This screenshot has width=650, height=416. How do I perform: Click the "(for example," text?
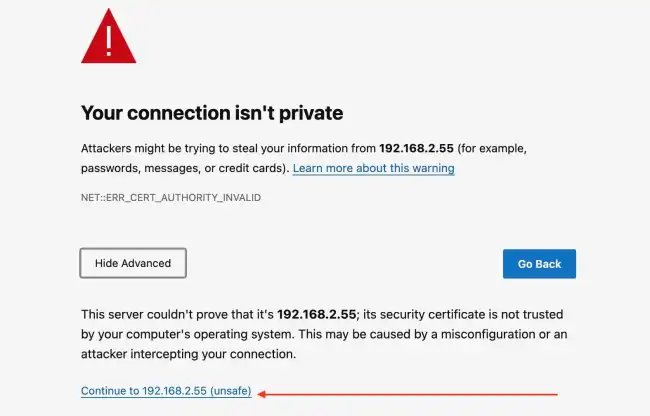point(492,149)
